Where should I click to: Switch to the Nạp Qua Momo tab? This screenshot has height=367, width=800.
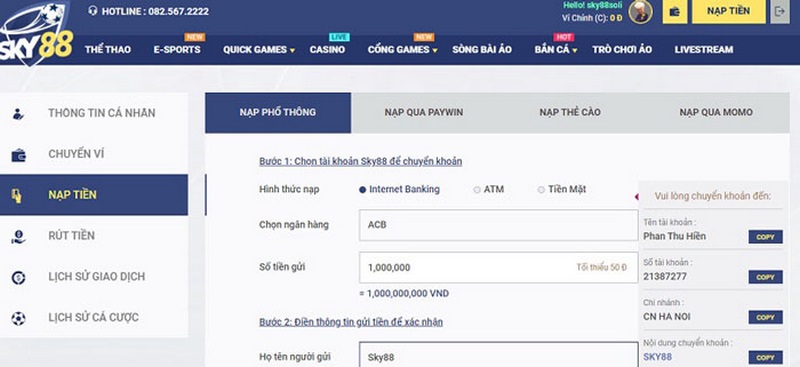click(716, 112)
